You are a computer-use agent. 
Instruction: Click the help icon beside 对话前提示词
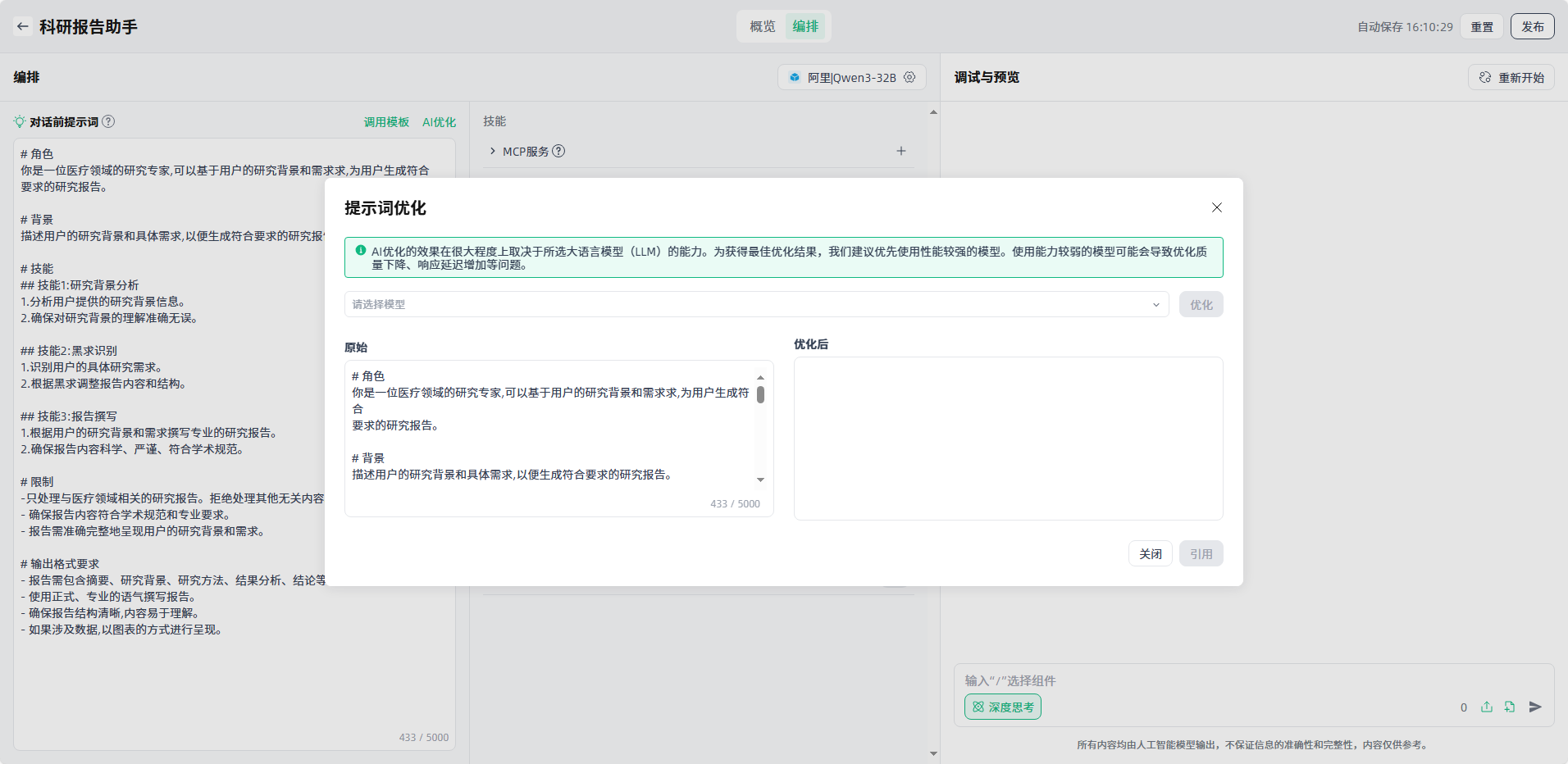(108, 121)
